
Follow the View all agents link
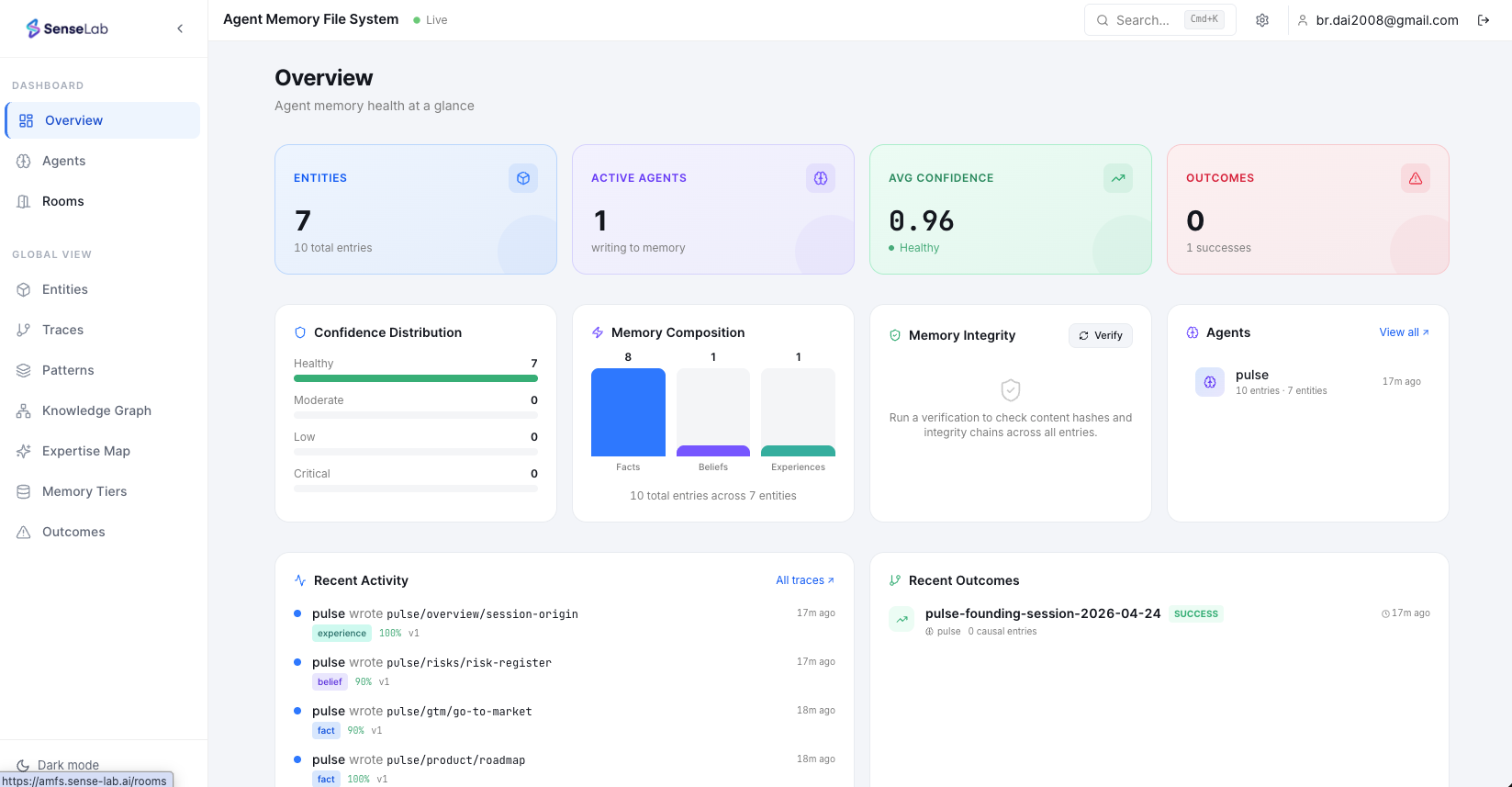(1404, 332)
